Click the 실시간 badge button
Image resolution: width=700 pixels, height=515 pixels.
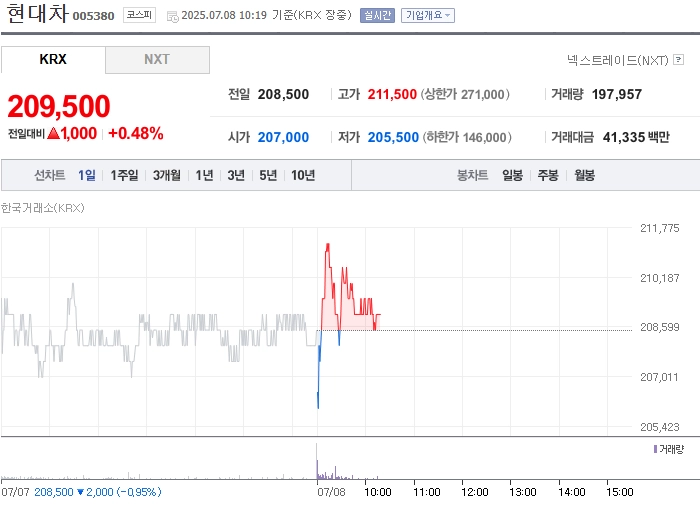pyautogui.click(x=377, y=15)
